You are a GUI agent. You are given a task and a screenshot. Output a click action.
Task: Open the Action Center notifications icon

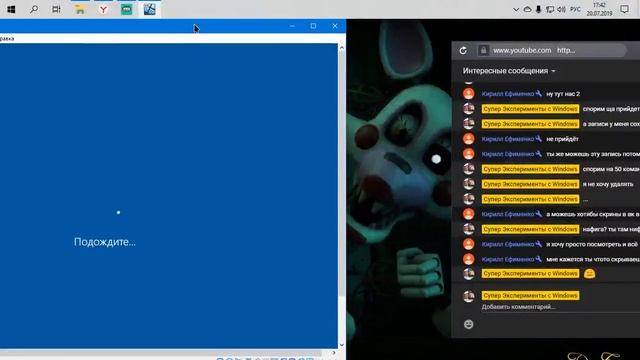pos(624,9)
